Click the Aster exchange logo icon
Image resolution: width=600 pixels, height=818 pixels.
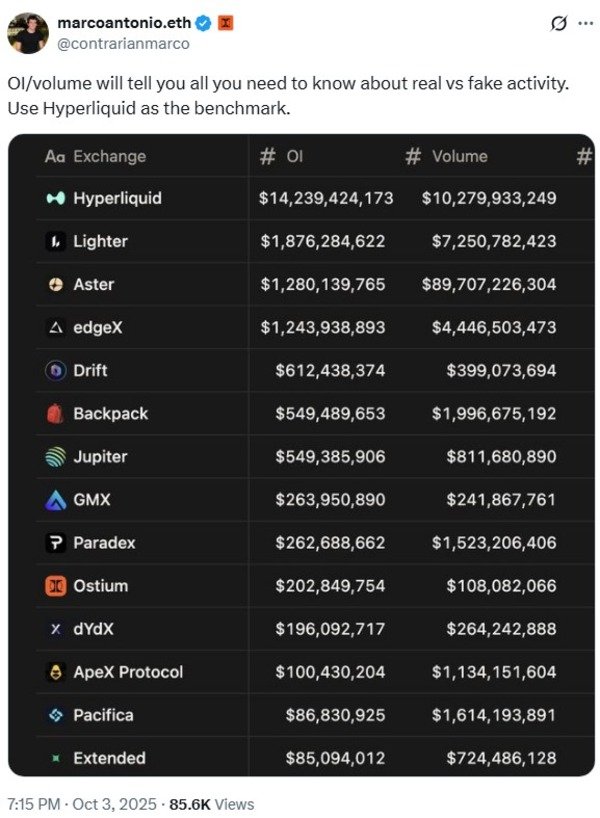tap(56, 284)
